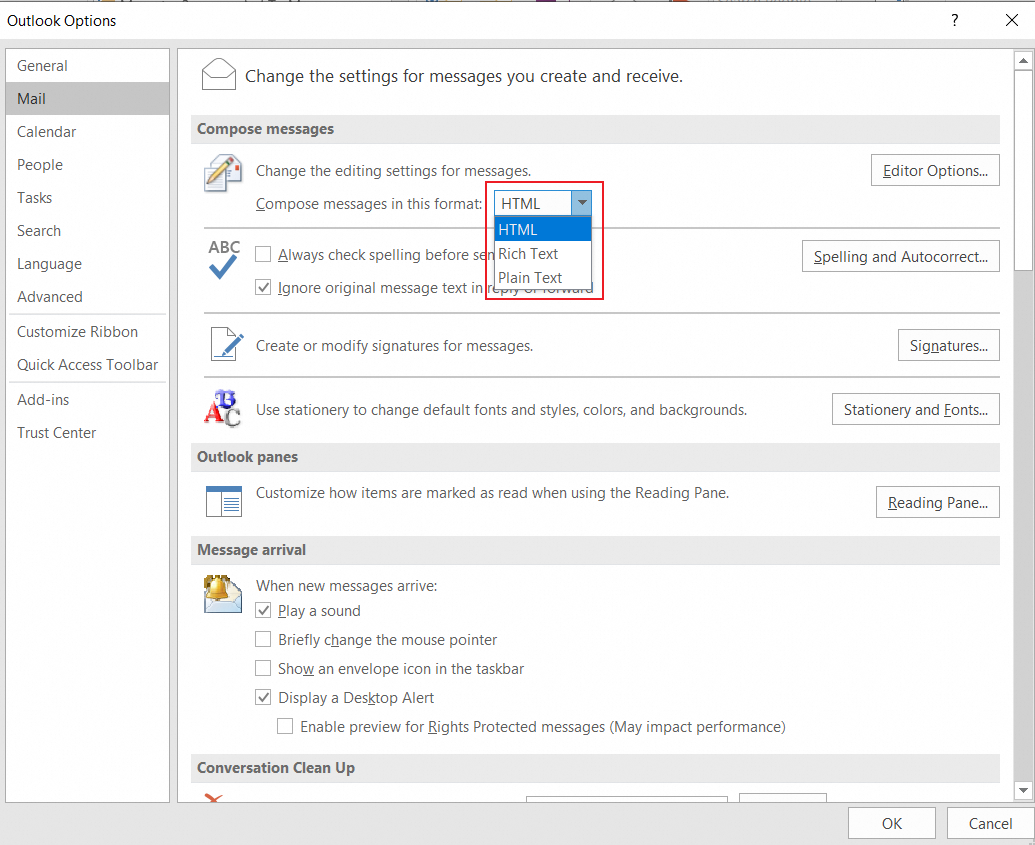Click the scrollbar down arrow
The image size is (1035, 845).
pos(1023,790)
